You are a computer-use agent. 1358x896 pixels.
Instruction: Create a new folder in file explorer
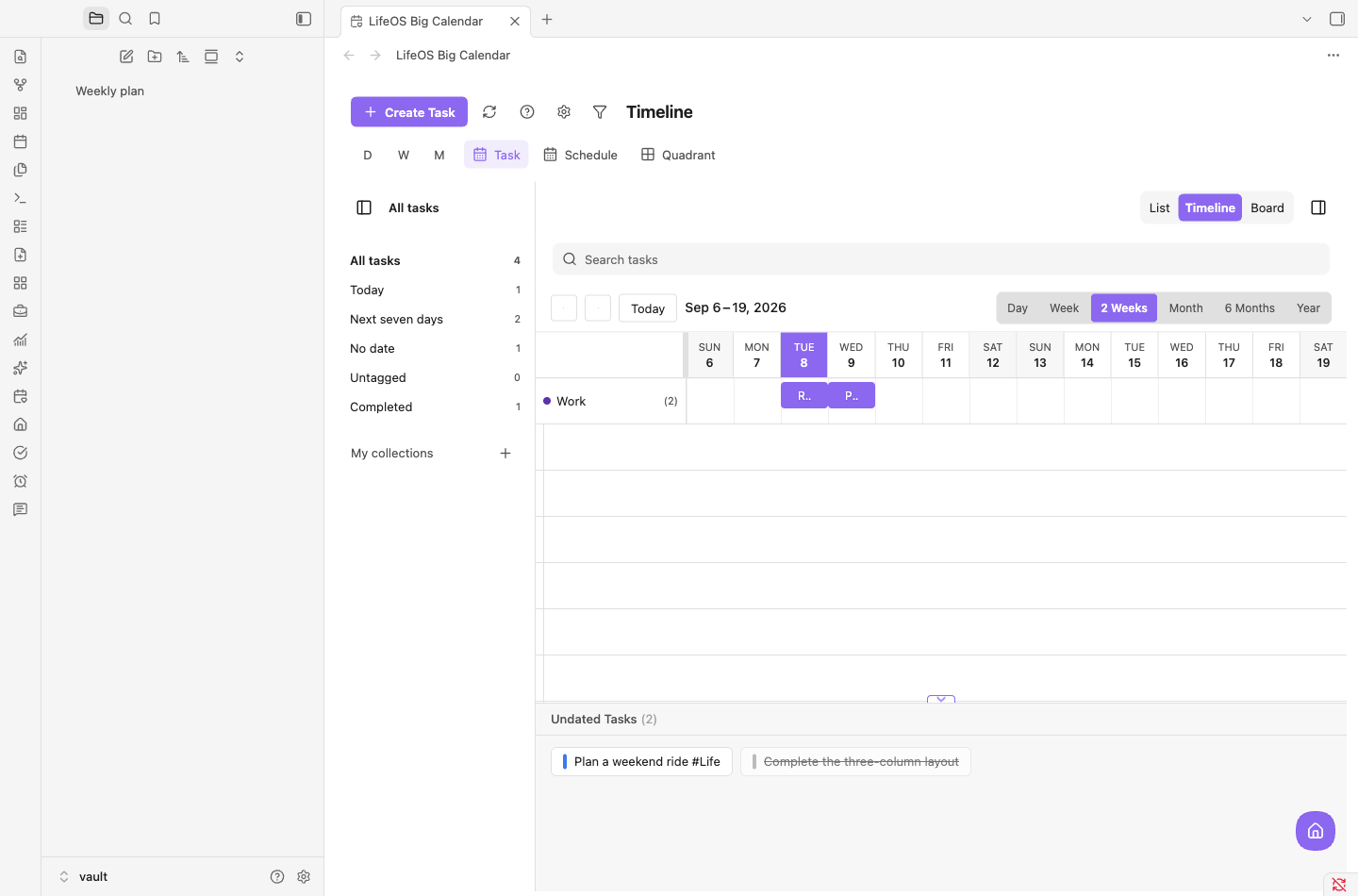155,57
